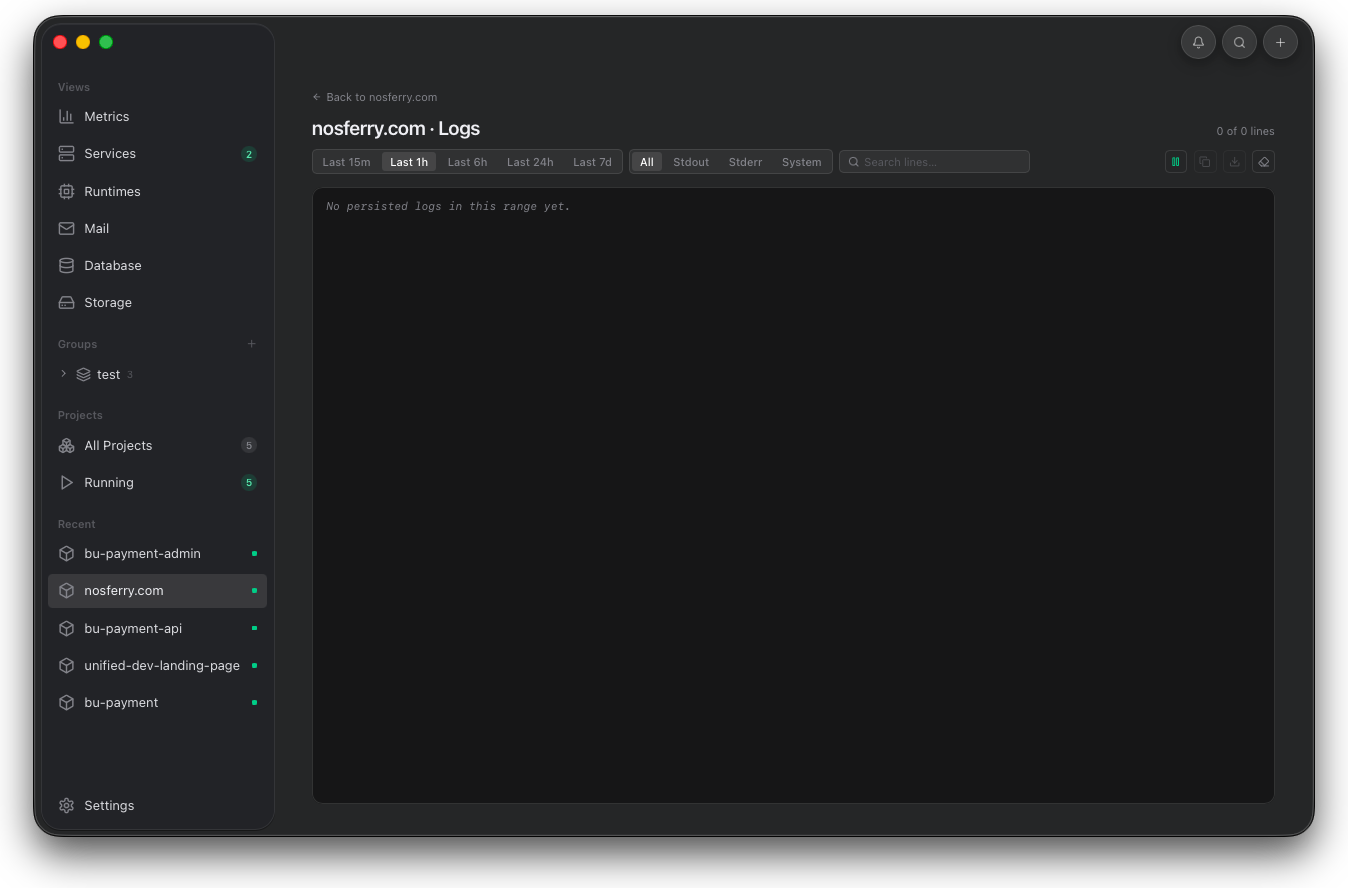Open bu-payment-admin recent project
This screenshot has height=888, width=1348.
(157, 553)
